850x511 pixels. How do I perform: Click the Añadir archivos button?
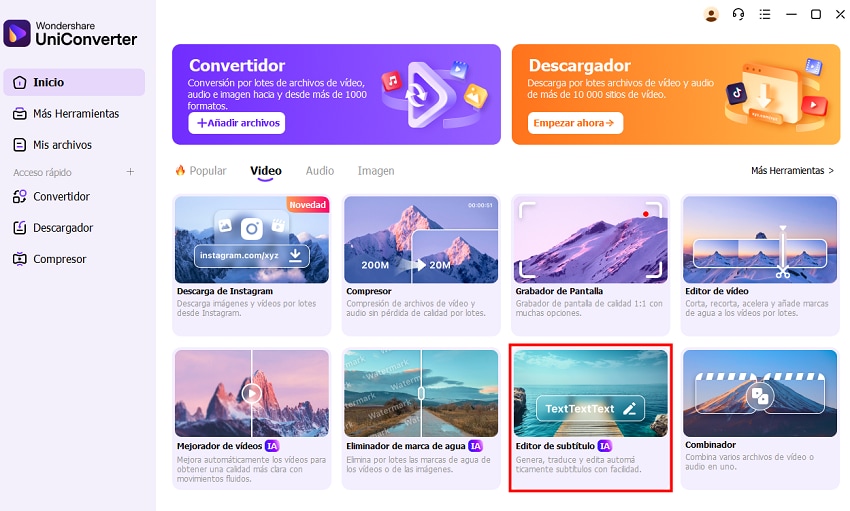[237, 123]
